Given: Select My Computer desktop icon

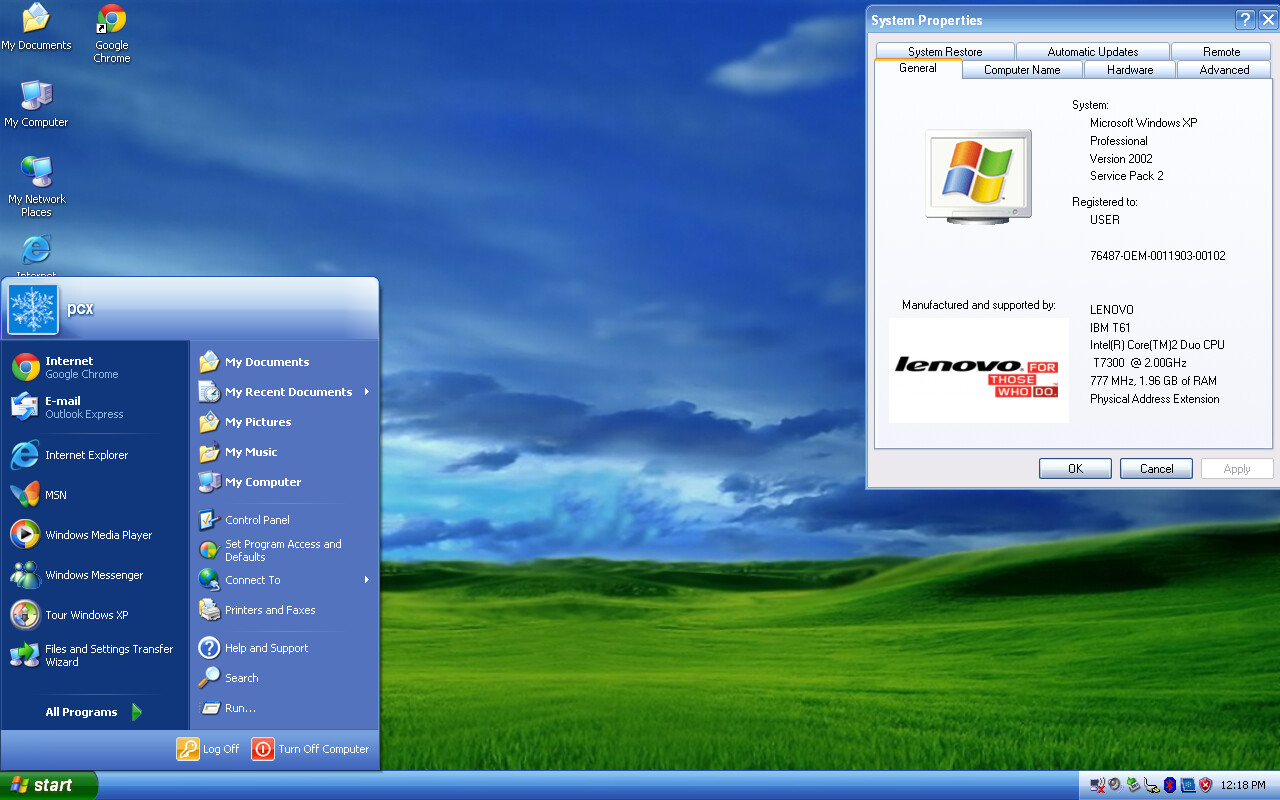Looking at the screenshot, I should (36, 104).
